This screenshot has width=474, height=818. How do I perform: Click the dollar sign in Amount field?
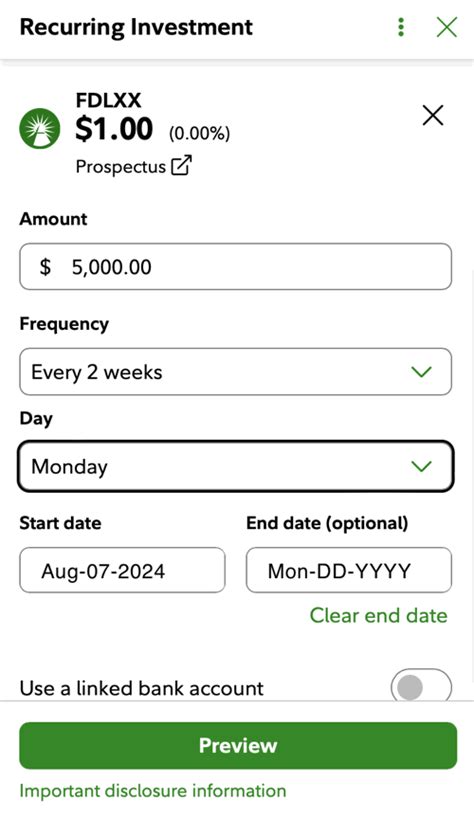(45, 267)
